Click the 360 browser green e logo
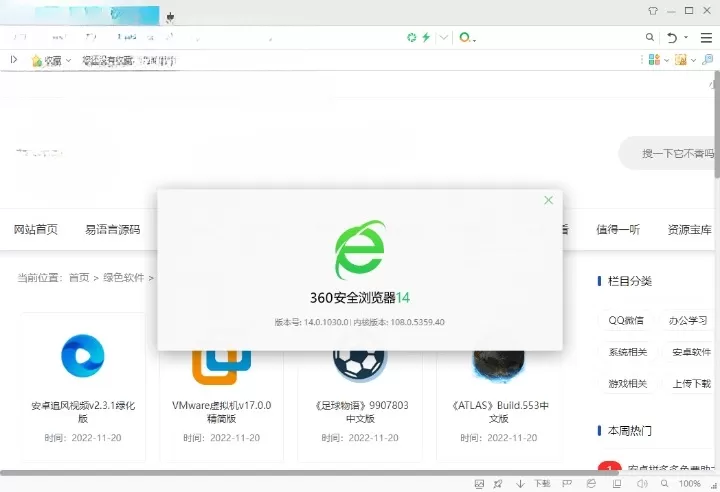This screenshot has height=492, width=720. coord(360,249)
